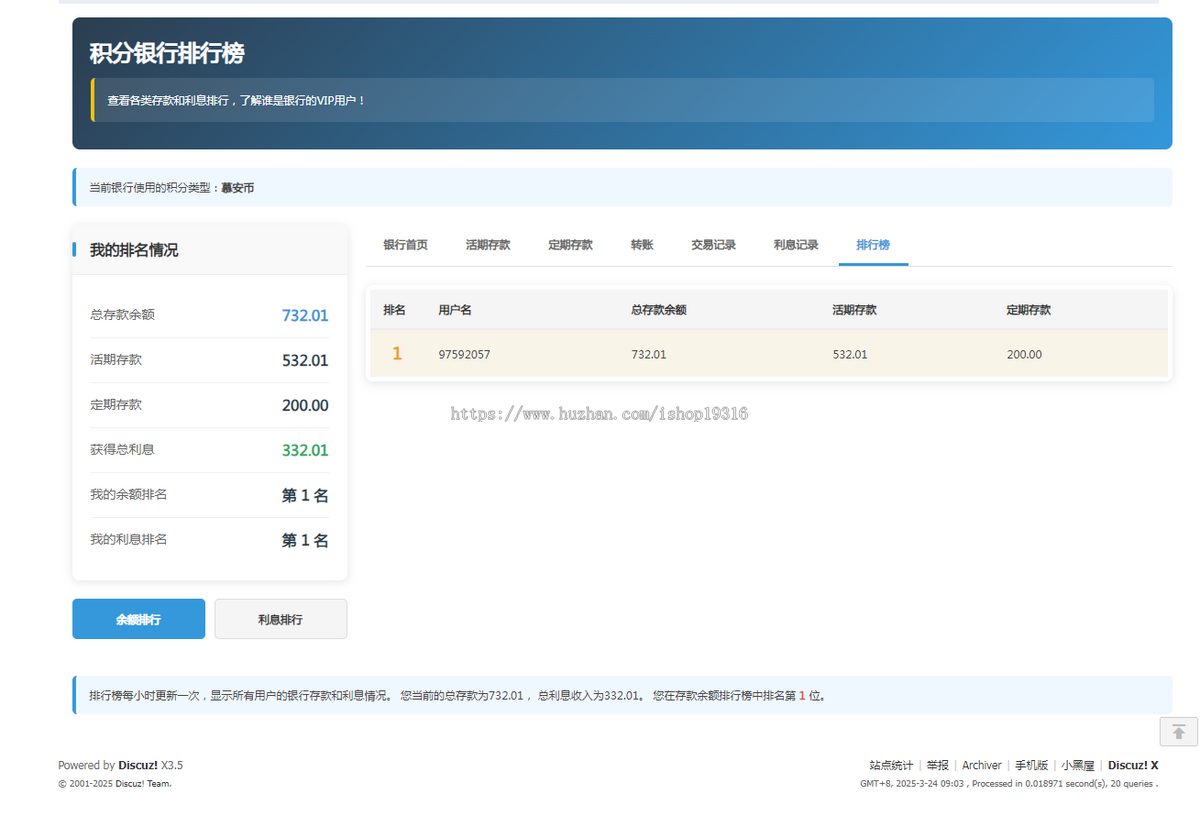Click the 活期存款 column header
Viewport: 1200px width, 827px height.
[x=854, y=310]
